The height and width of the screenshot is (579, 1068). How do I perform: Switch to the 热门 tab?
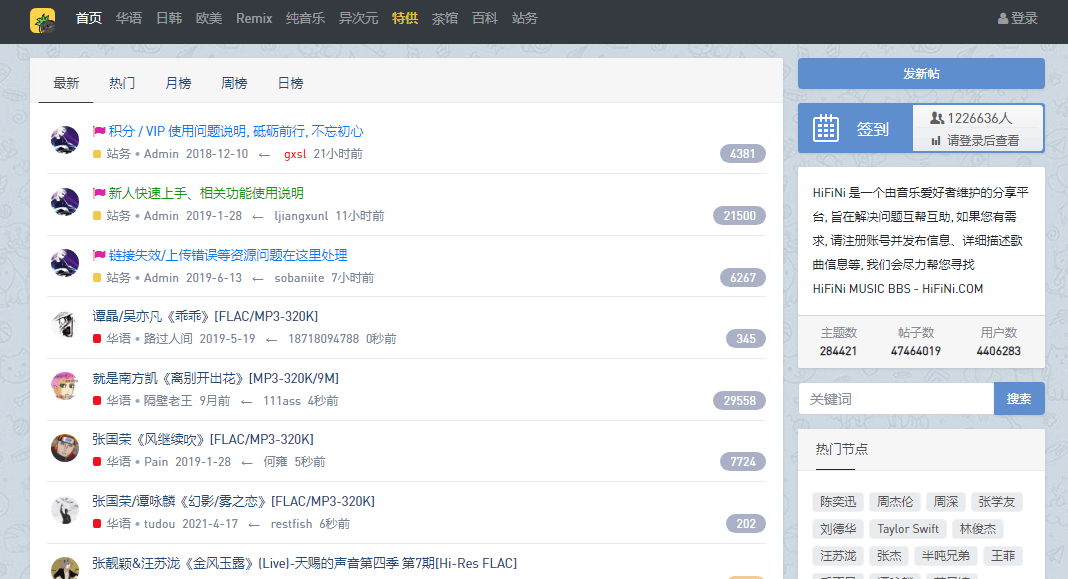tap(122, 83)
